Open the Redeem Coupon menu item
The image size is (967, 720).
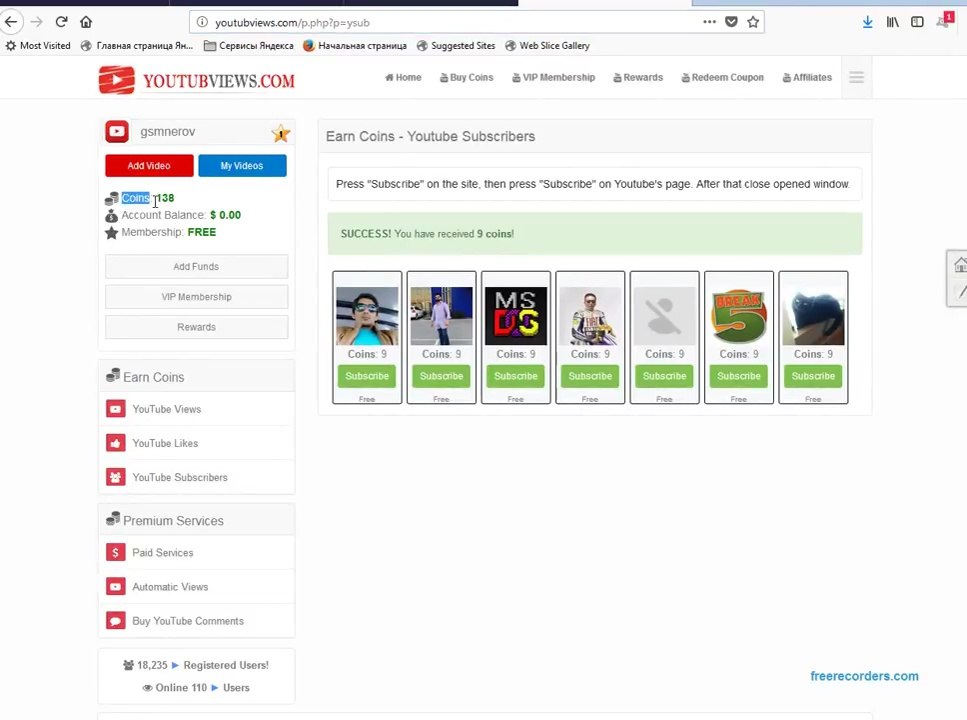[723, 77]
